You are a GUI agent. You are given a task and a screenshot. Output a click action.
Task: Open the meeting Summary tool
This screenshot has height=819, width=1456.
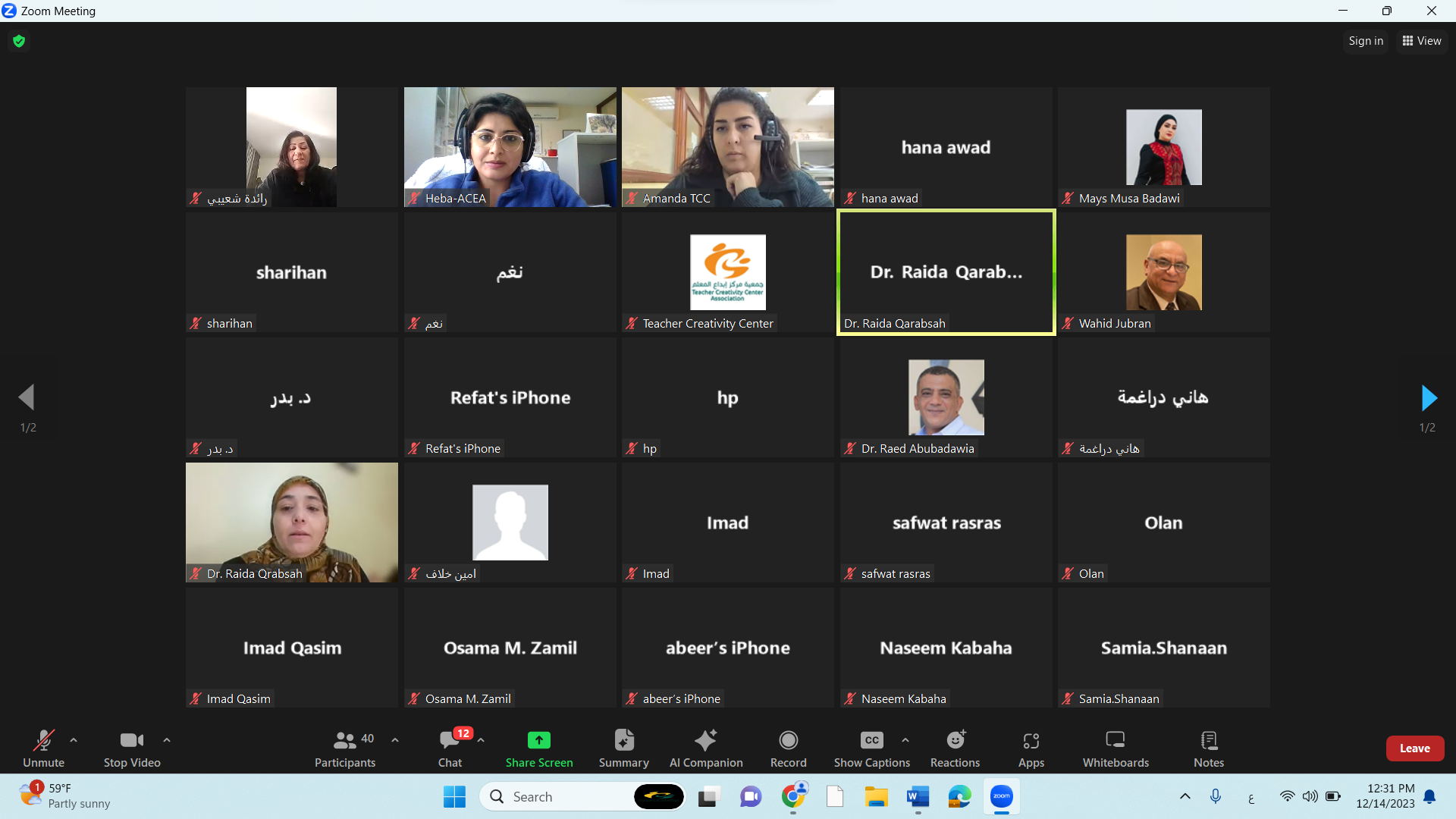coord(623,740)
